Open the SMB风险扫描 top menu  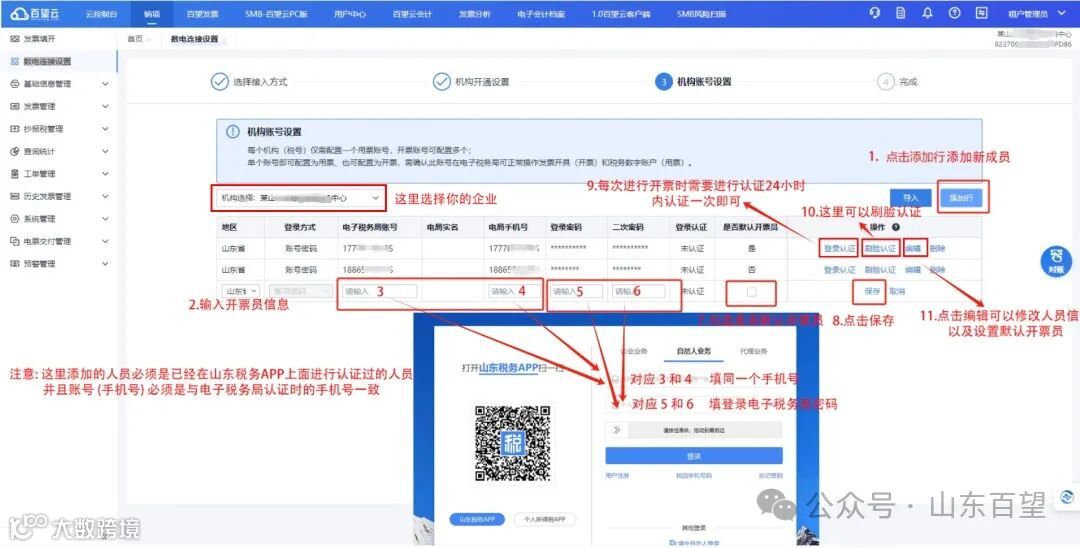coord(701,14)
